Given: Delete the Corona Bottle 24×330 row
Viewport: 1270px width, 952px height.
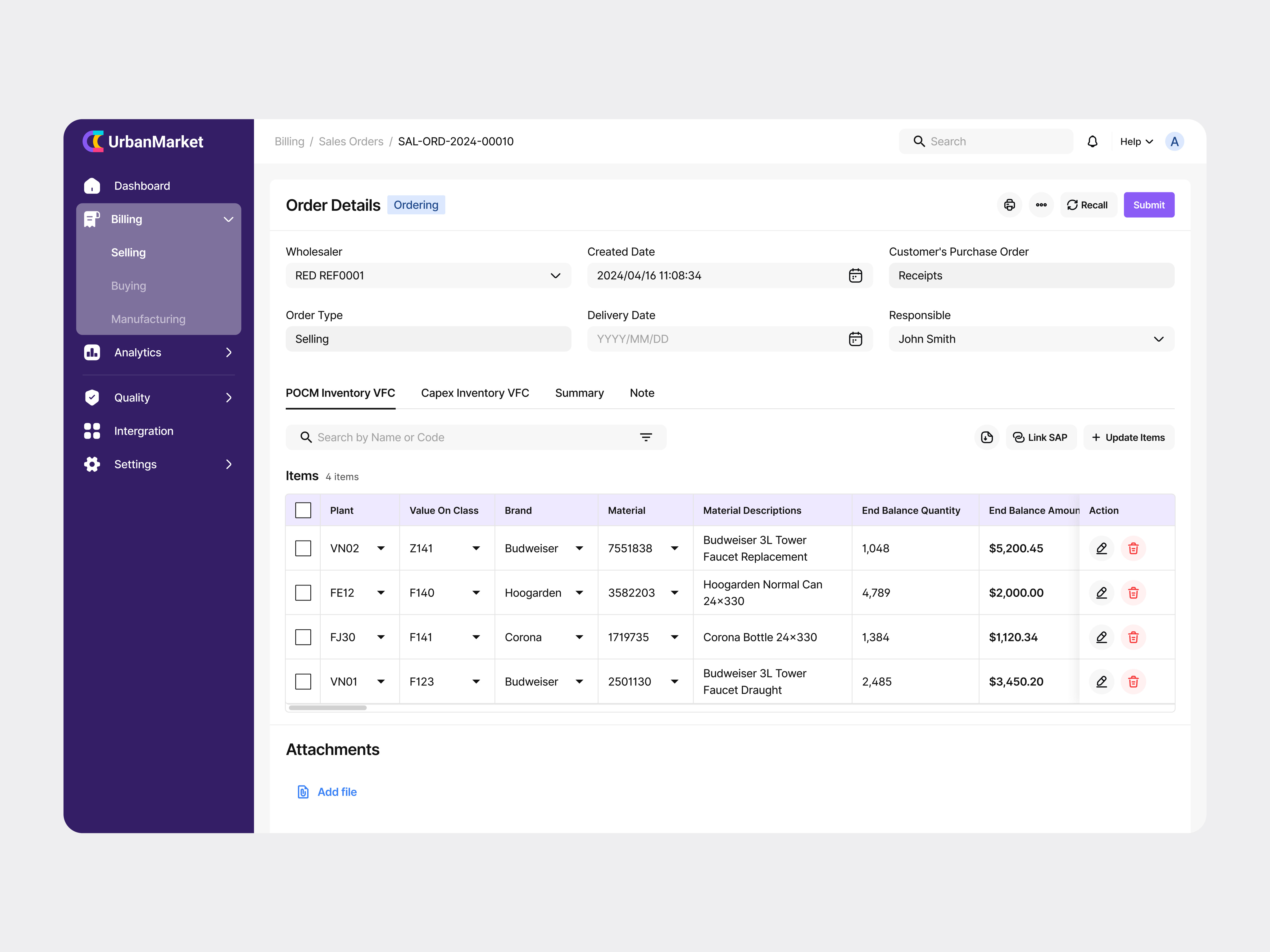Looking at the screenshot, I should coord(1133,637).
